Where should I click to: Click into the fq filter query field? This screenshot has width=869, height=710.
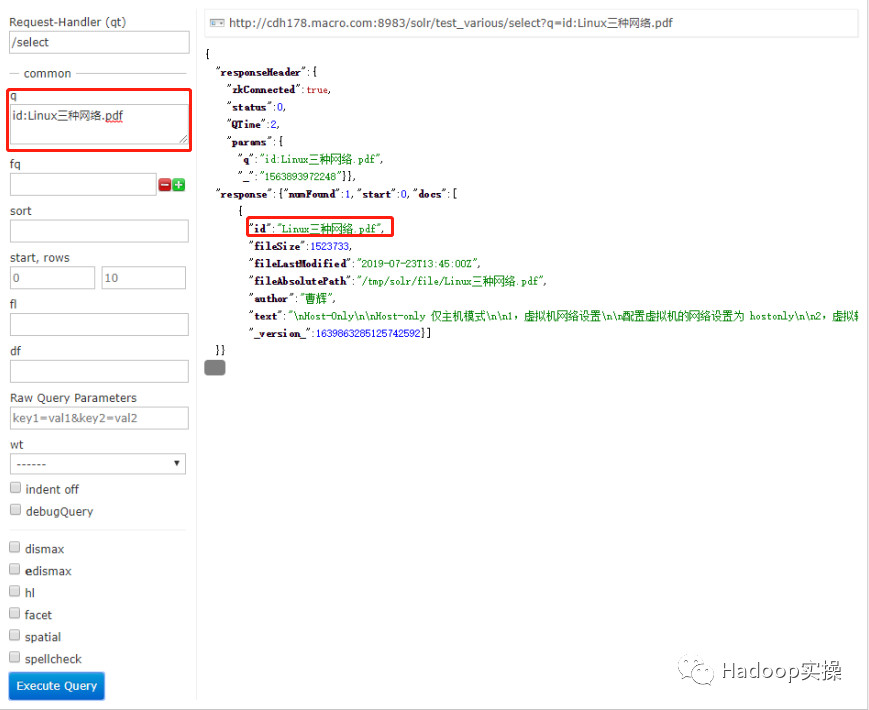click(83, 185)
